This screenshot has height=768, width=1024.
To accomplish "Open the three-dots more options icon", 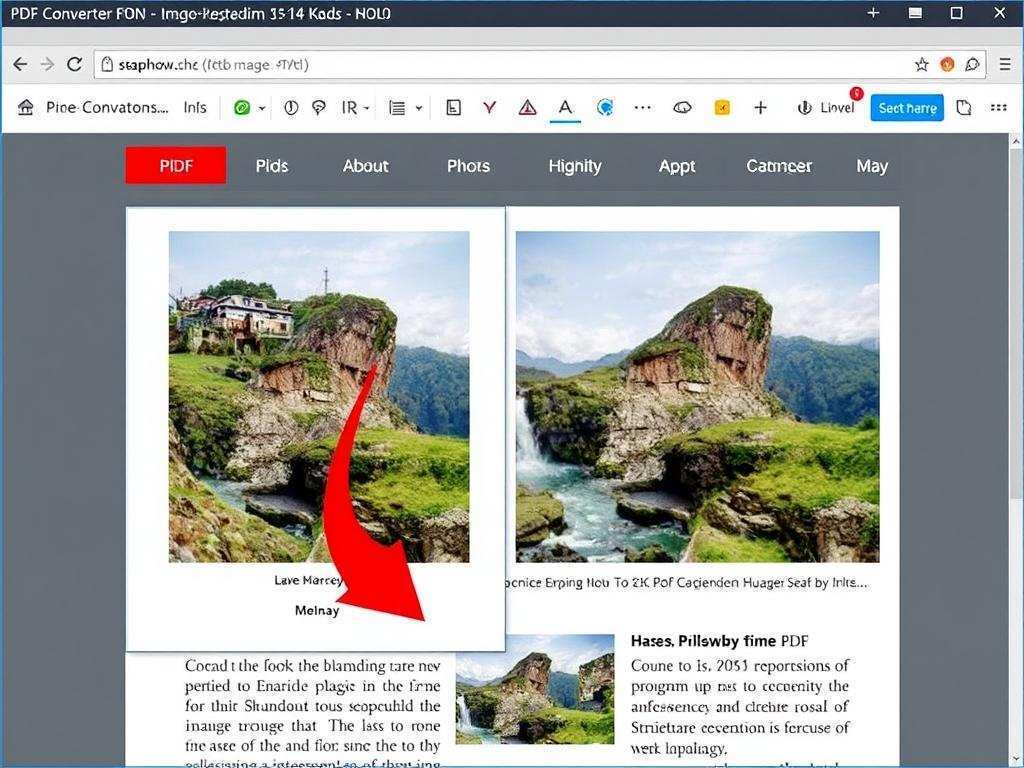I will tap(643, 108).
